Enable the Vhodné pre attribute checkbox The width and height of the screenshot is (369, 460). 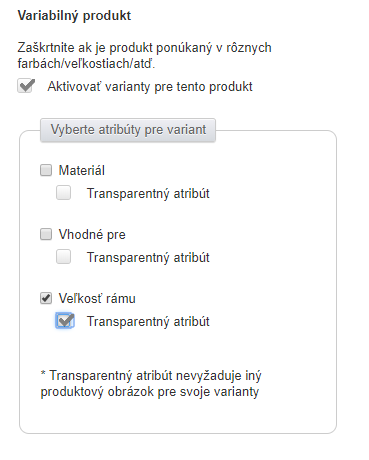point(46,234)
